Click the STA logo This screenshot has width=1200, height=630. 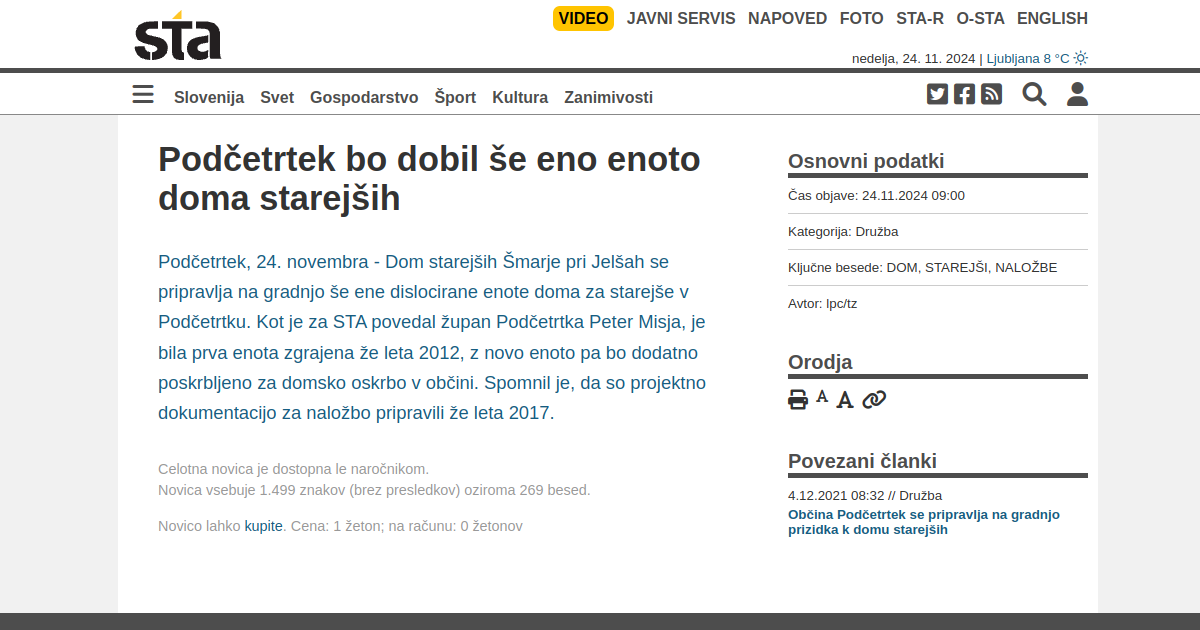[x=178, y=37]
